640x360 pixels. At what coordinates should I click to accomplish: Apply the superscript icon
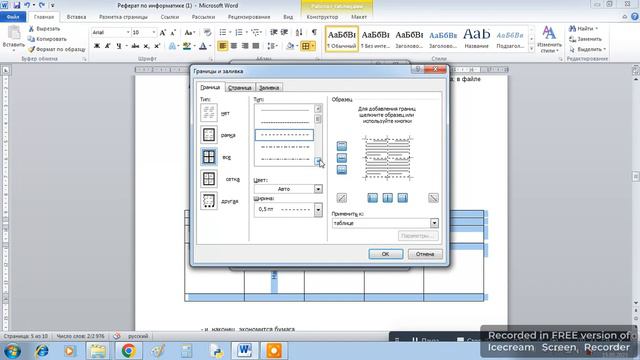click(x=157, y=46)
